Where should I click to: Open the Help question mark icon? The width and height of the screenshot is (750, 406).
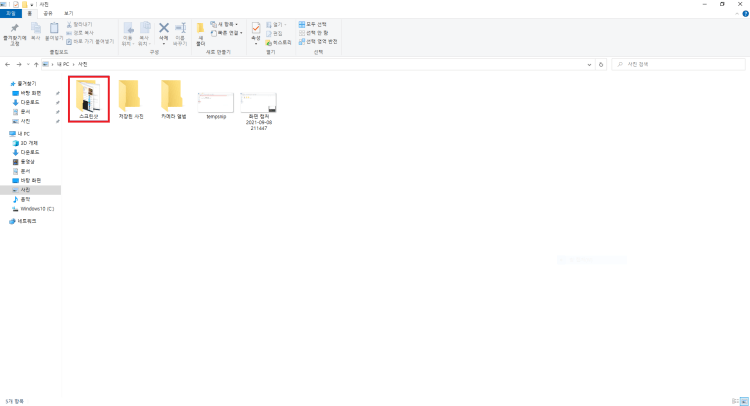(745, 14)
